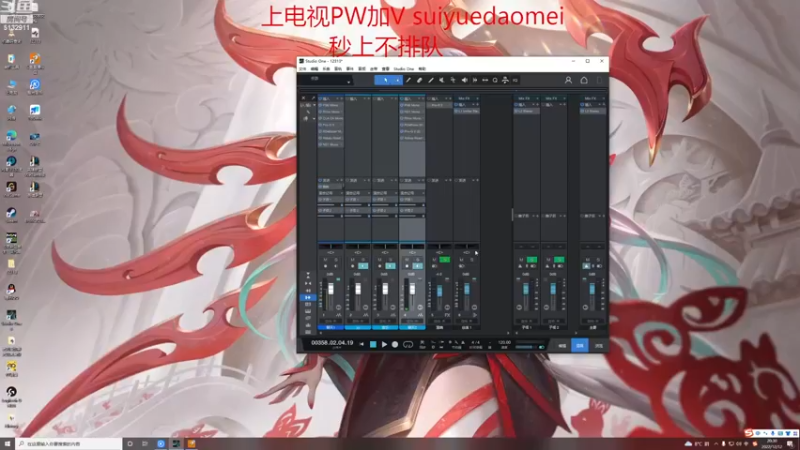Open the inserts dropdown arrow on the first channel

coord(337,98)
